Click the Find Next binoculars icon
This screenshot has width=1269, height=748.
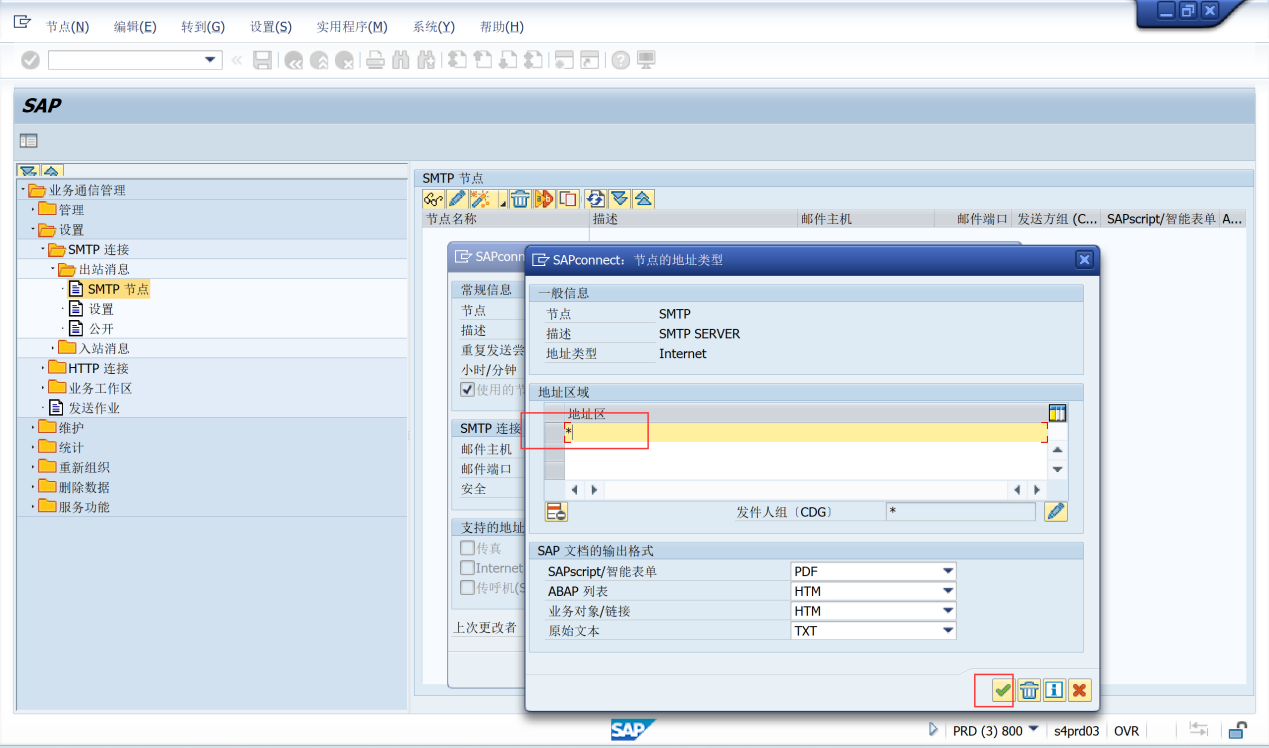(x=426, y=60)
